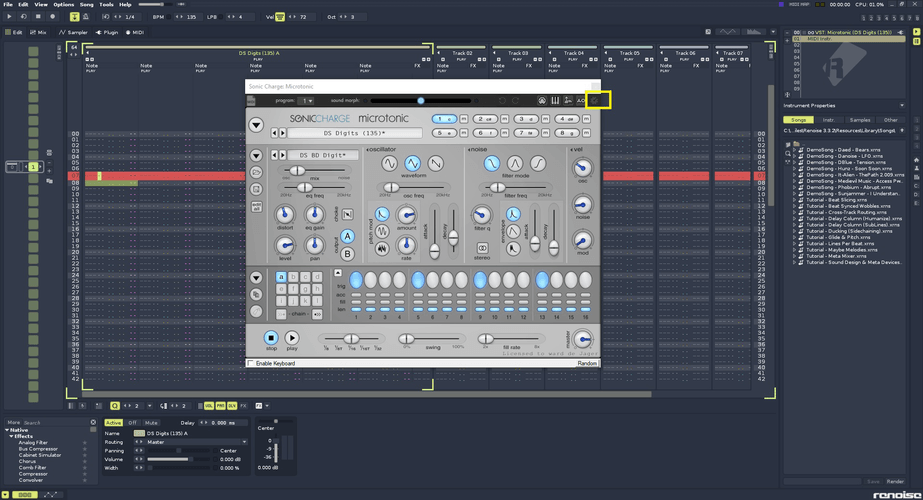Image resolution: width=923 pixels, height=500 pixels.
Task: Open the Tools menu
Action: 106,4
